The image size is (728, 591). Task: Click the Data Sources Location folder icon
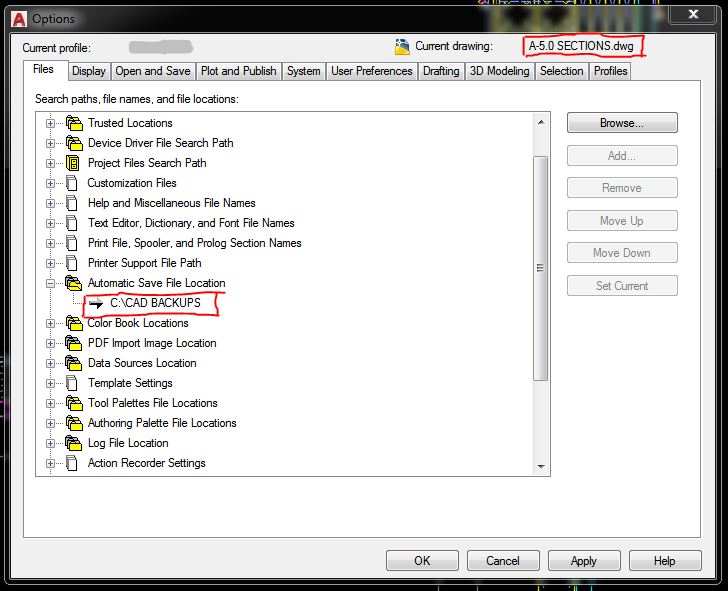73,363
